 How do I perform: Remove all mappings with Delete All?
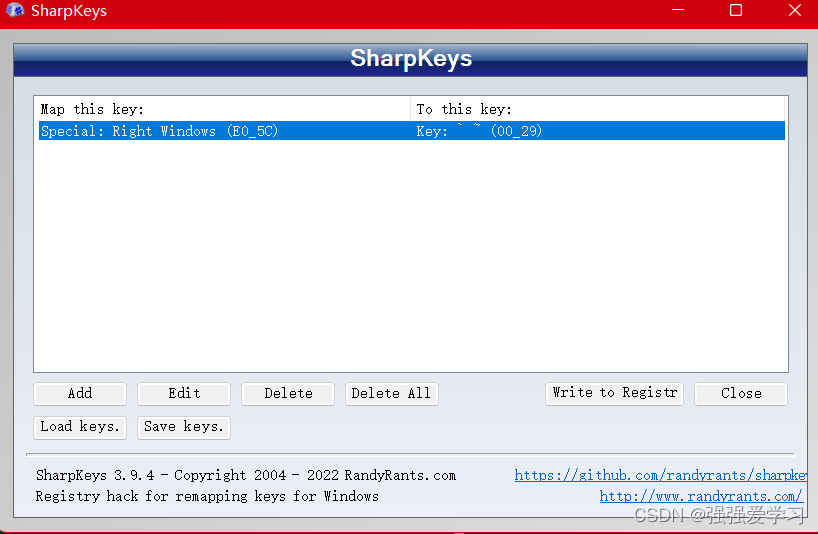pos(391,394)
